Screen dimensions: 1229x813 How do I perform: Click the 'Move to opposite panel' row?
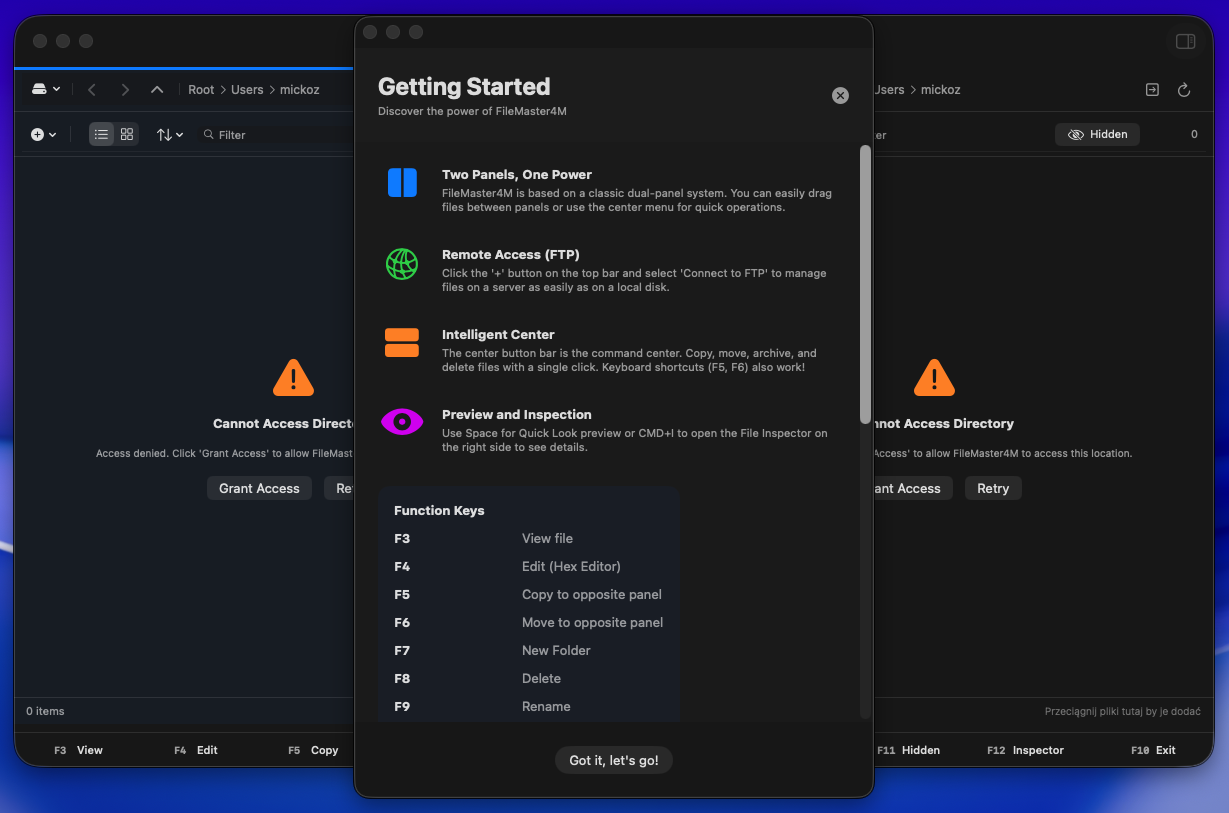529,622
